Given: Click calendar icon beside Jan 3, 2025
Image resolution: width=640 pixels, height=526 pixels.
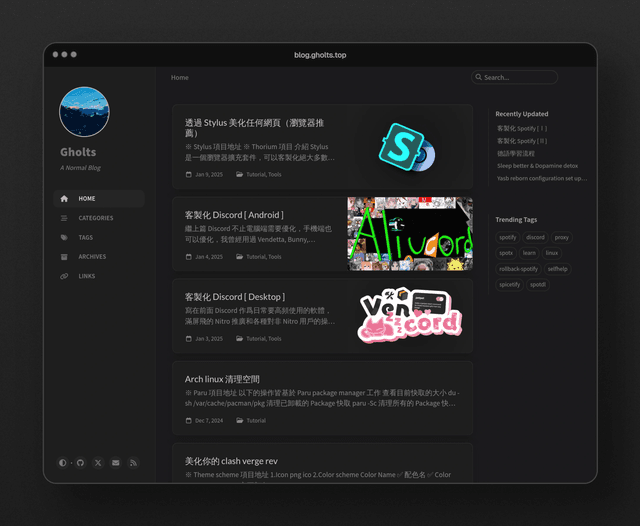Looking at the screenshot, I should tap(189, 339).
